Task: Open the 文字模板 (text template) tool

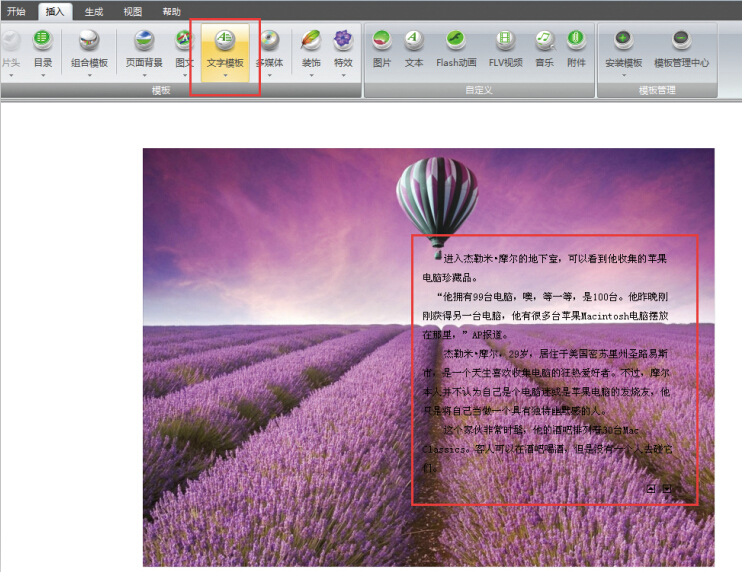Action: 225,41
